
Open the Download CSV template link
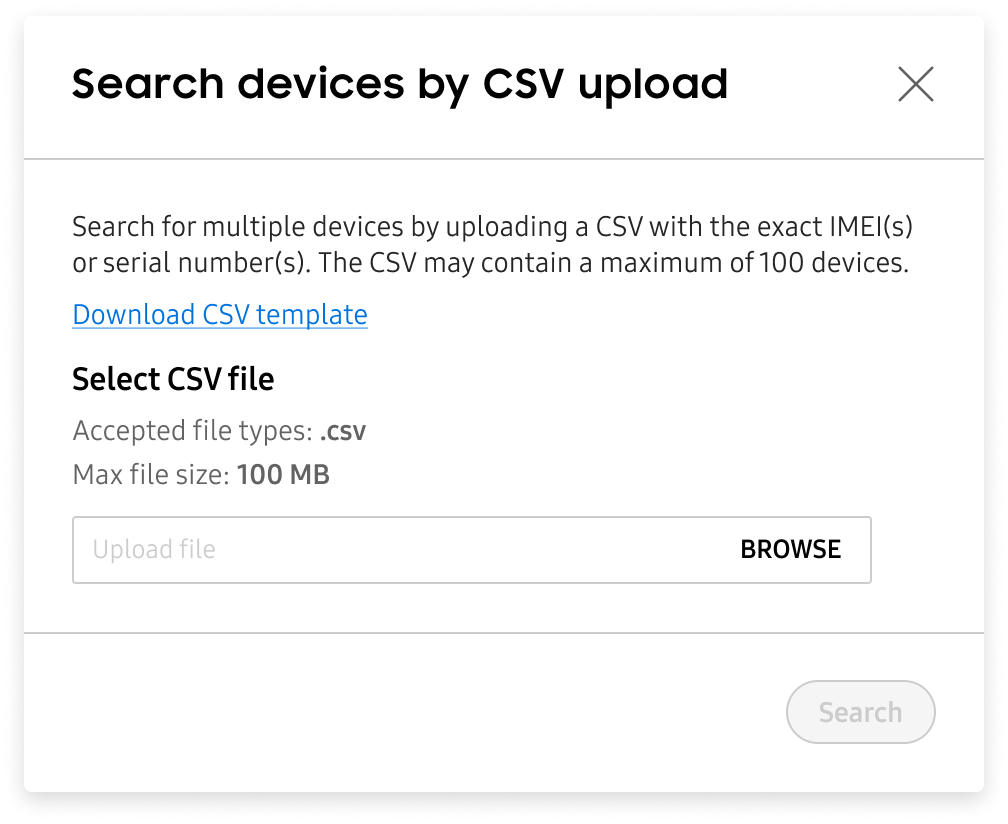tap(220, 314)
